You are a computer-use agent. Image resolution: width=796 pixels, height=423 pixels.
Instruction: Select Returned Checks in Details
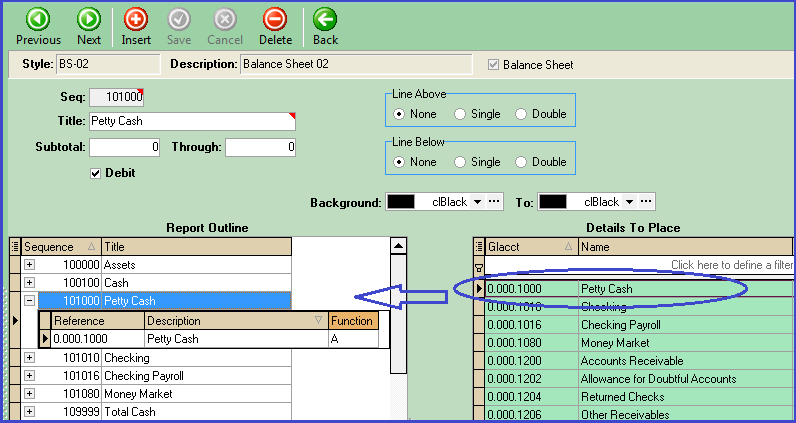click(x=639, y=397)
